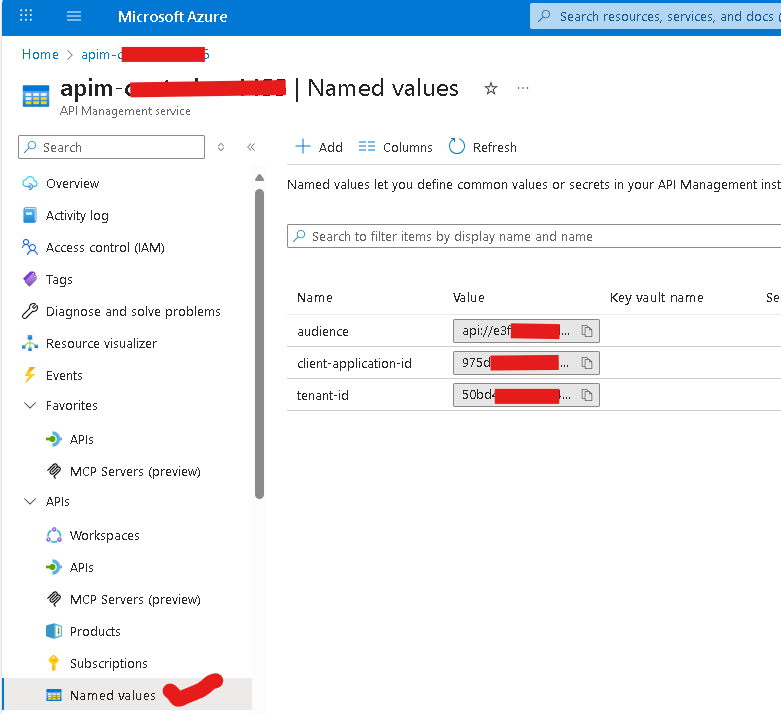The image size is (781, 714).
Task: Open Products in the sidebar
Action: point(95,631)
